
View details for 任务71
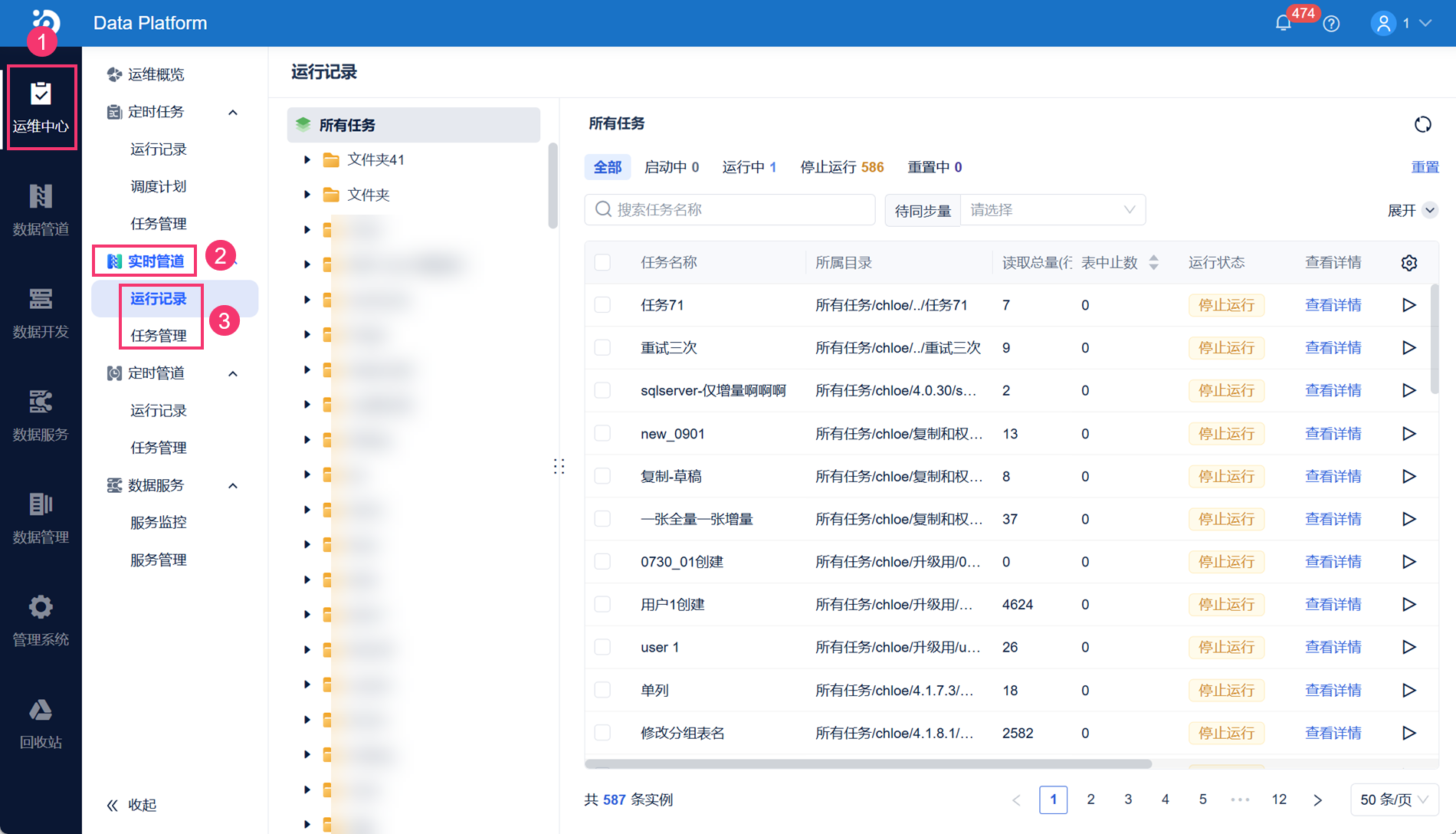point(1333,305)
